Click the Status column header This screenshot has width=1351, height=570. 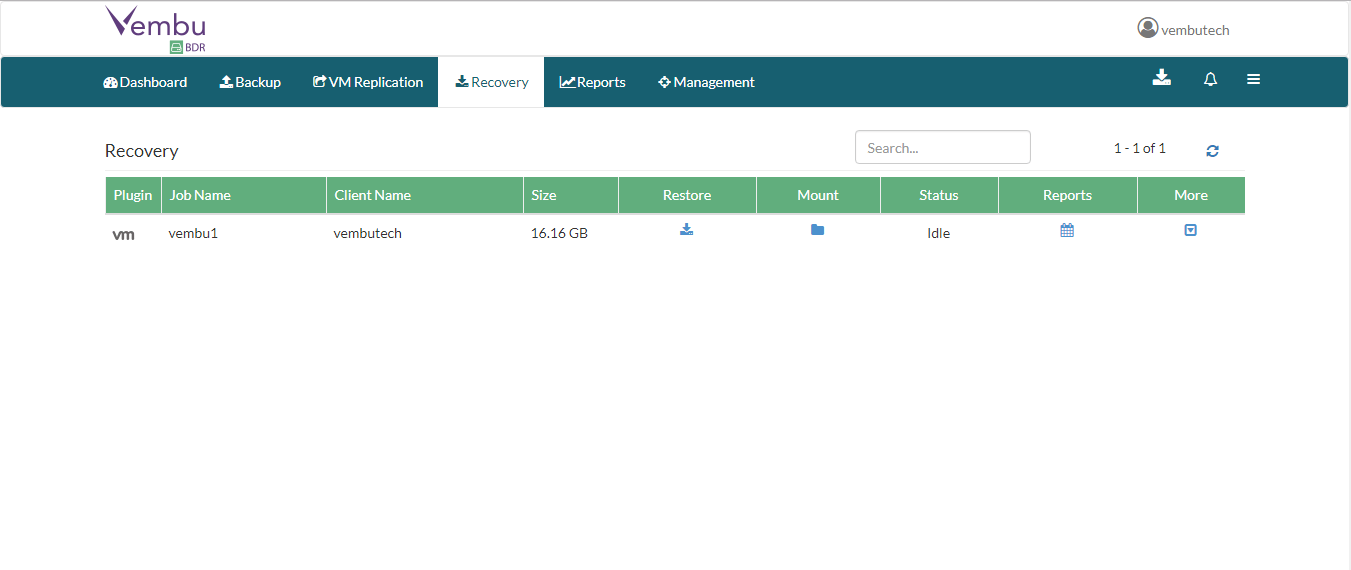click(938, 195)
